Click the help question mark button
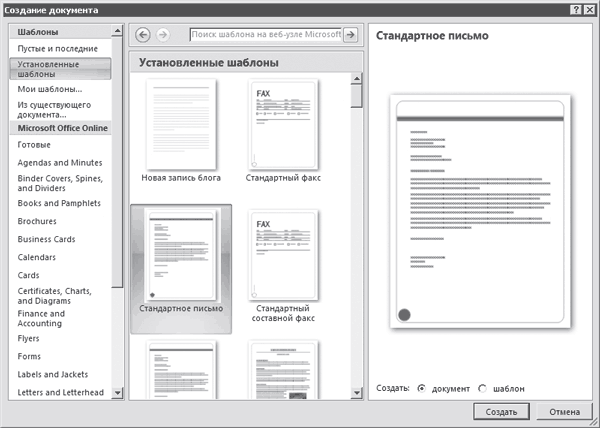 coord(577,10)
